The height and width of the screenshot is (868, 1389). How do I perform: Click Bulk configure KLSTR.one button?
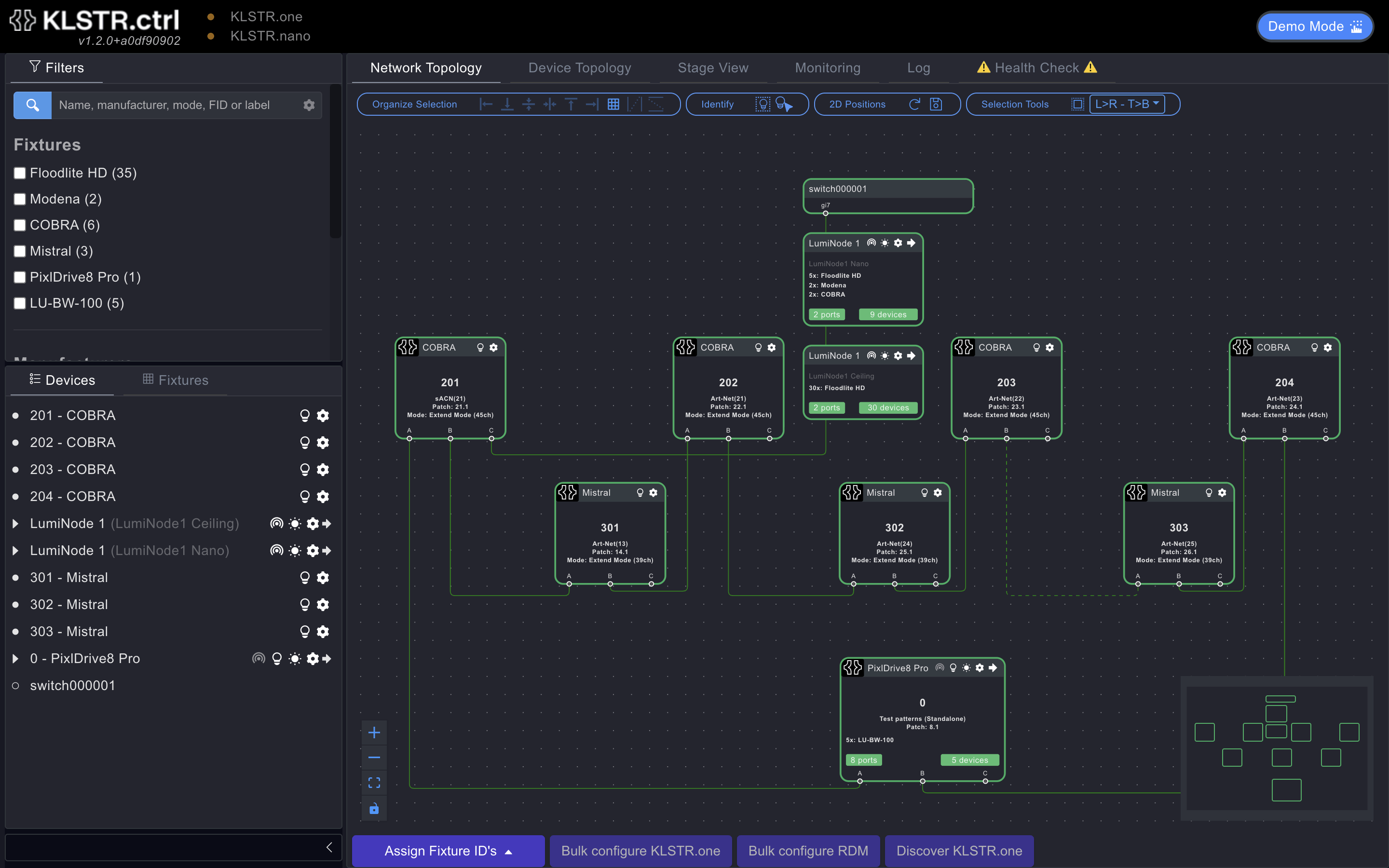640,851
